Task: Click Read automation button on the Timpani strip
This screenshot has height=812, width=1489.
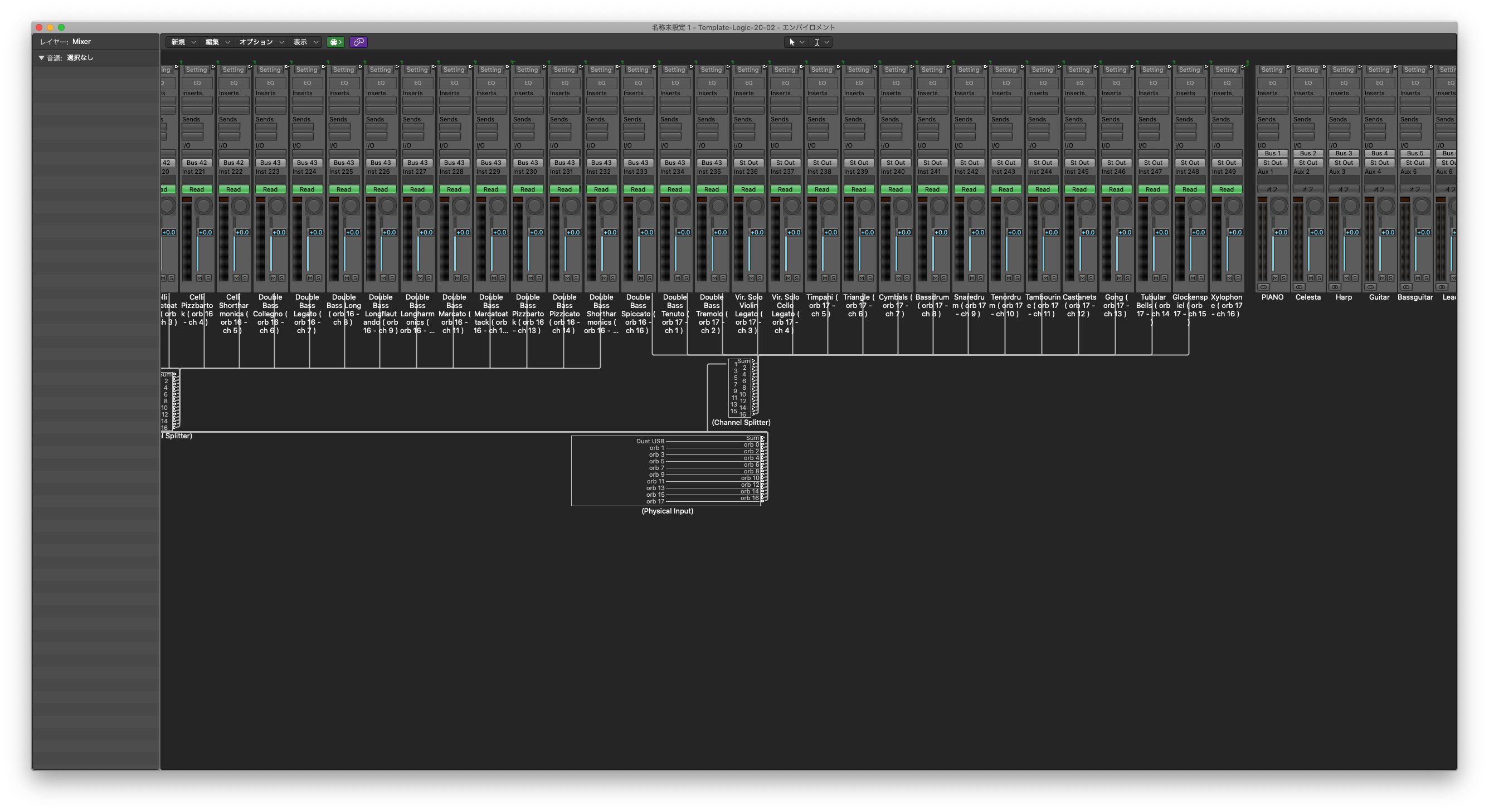Action: click(821, 189)
